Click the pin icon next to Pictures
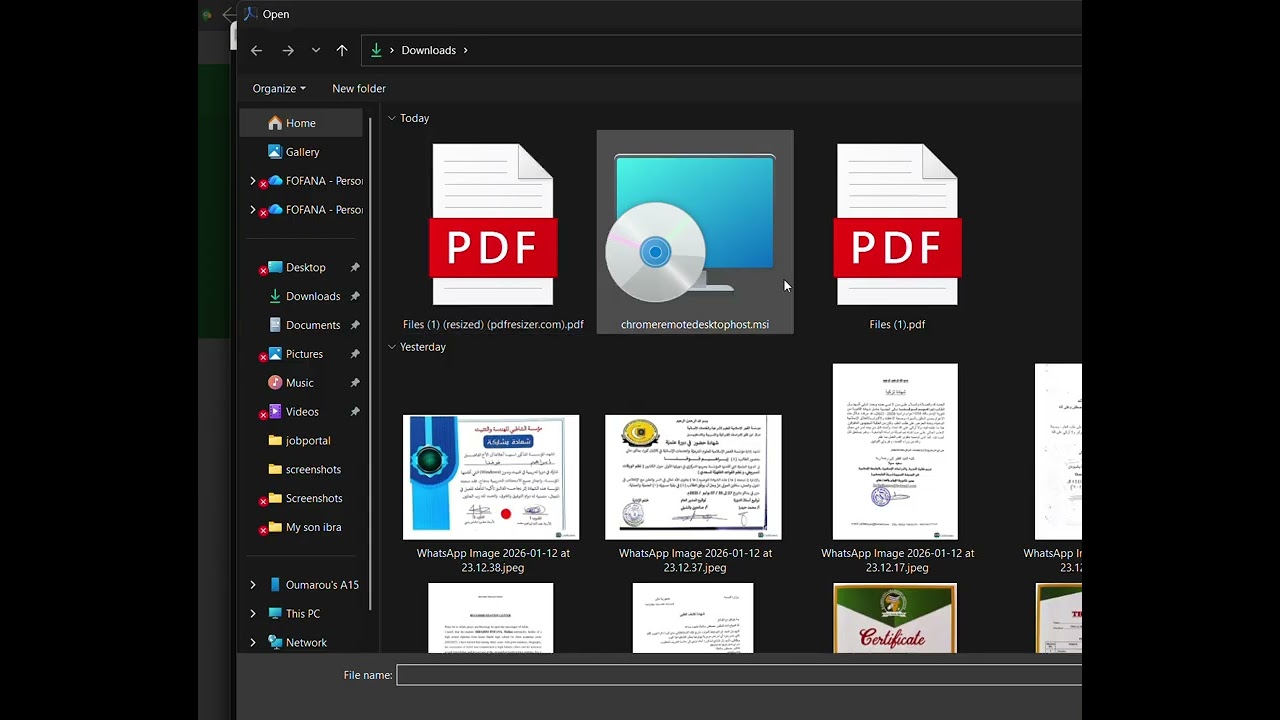 click(354, 354)
